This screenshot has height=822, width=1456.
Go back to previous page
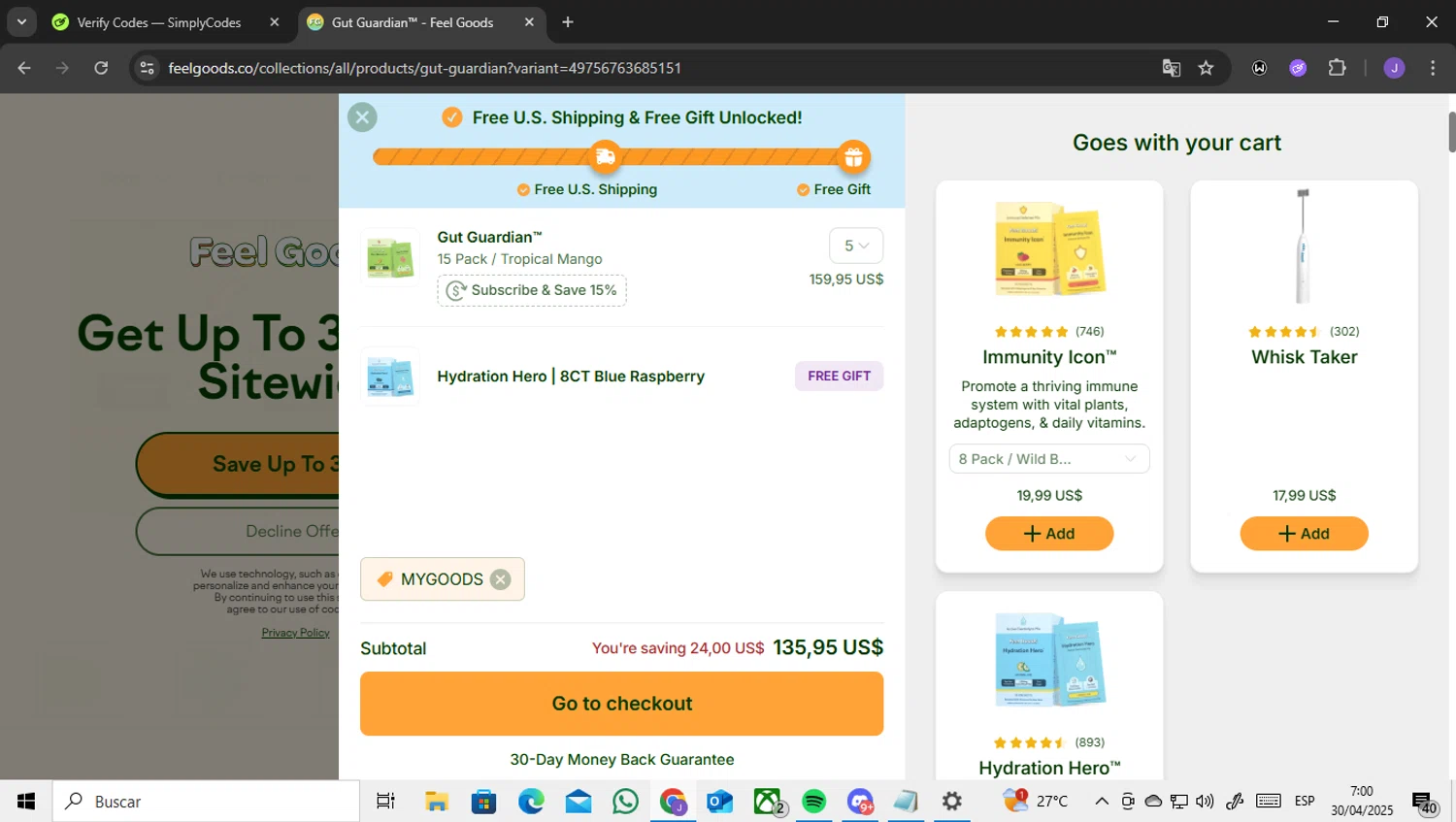(x=24, y=68)
